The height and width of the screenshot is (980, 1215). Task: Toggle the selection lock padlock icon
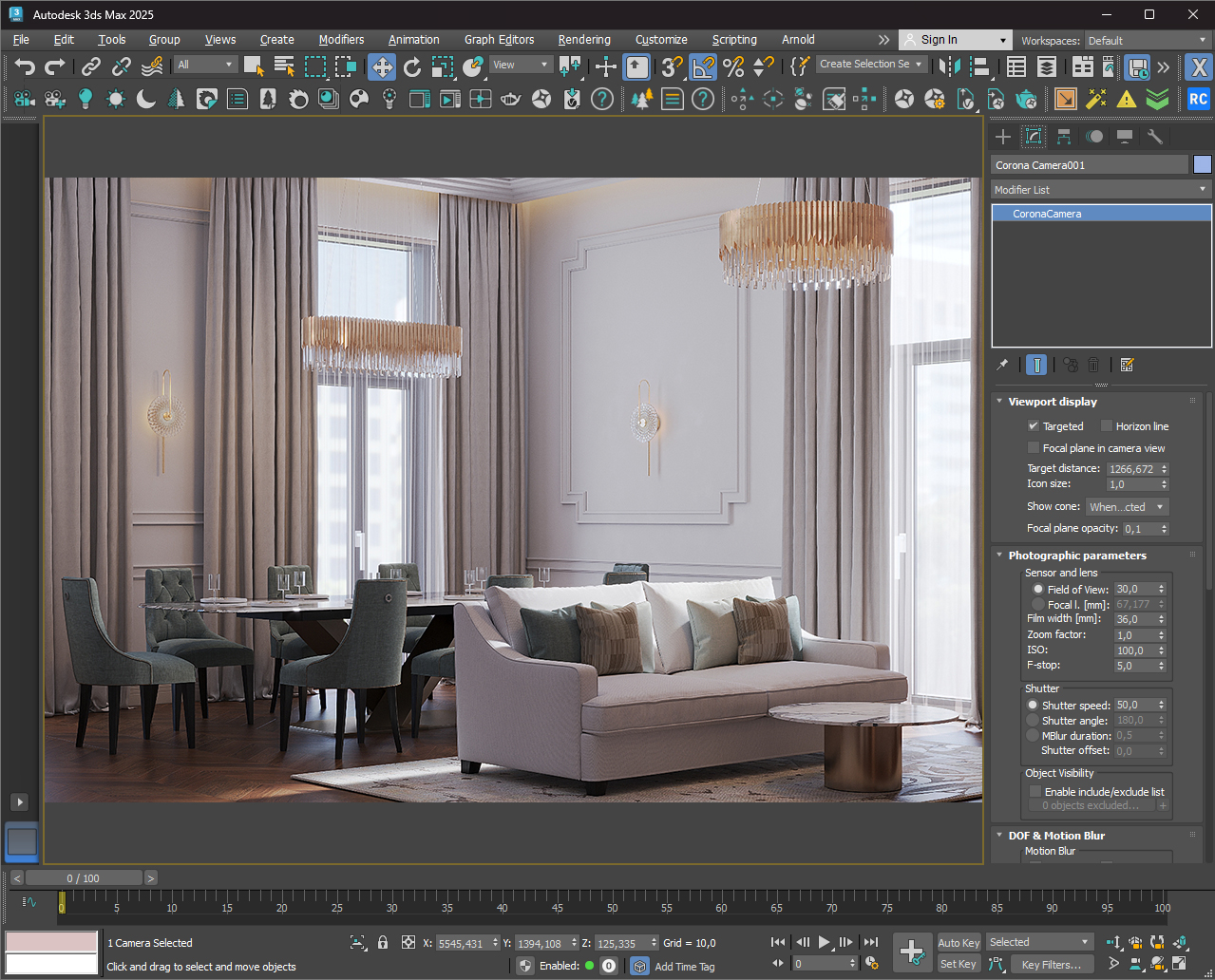click(383, 943)
